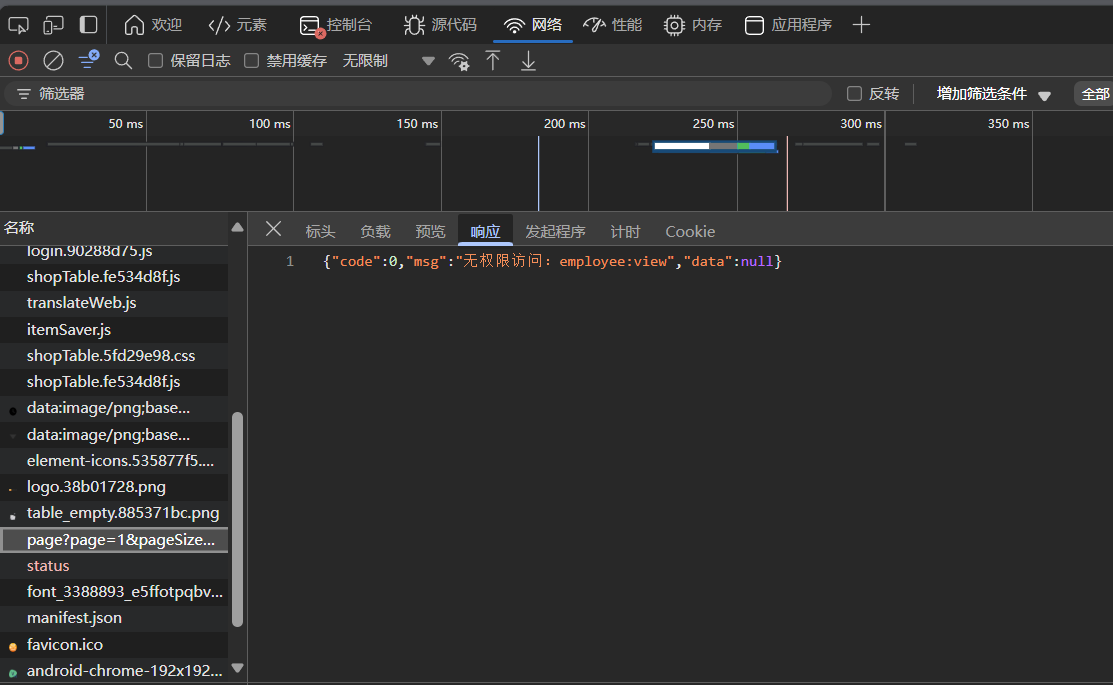The image size is (1113, 685).
Task: Select the 全部 filter button
Action: (1094, 94)
